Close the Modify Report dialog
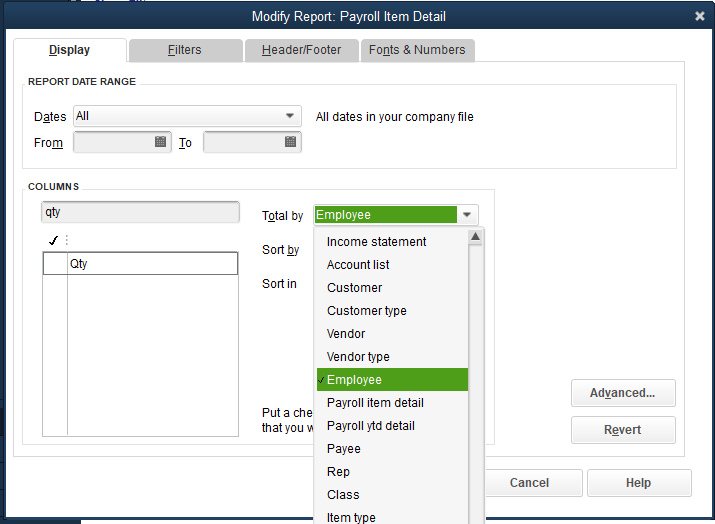Viewport: 715px width, 524px height. (x=699, y=16)
